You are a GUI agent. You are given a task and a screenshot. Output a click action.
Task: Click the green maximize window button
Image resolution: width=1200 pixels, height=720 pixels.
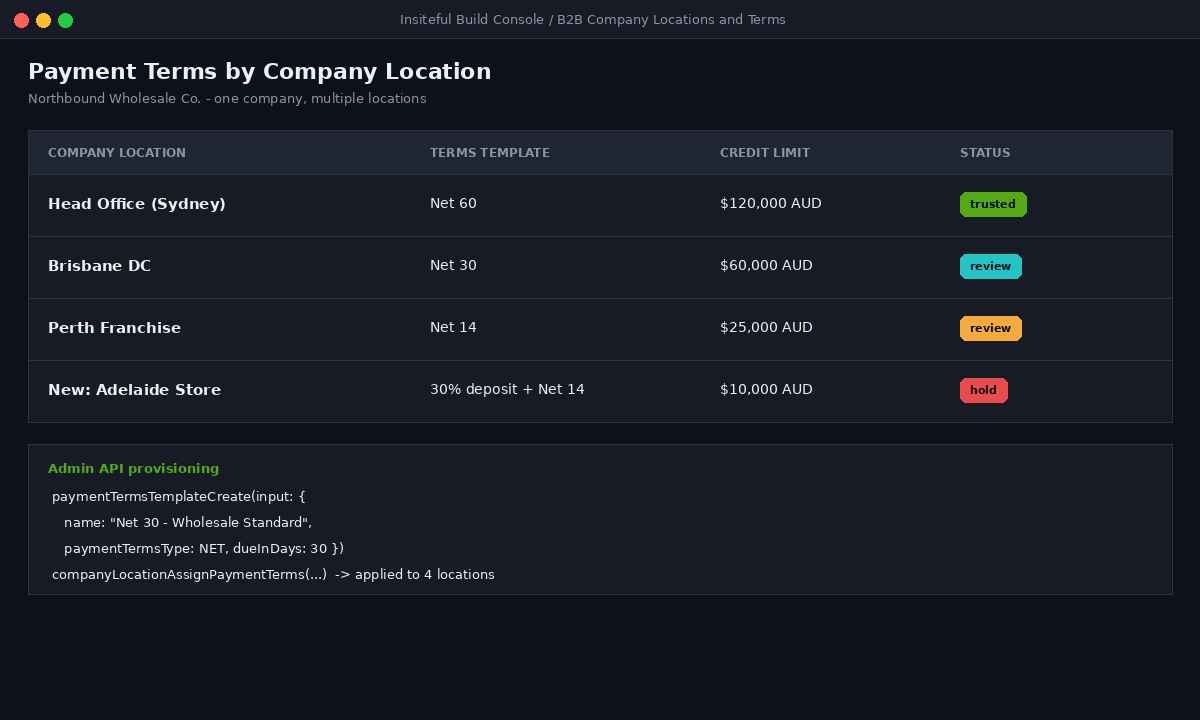(x=65, y=20)
